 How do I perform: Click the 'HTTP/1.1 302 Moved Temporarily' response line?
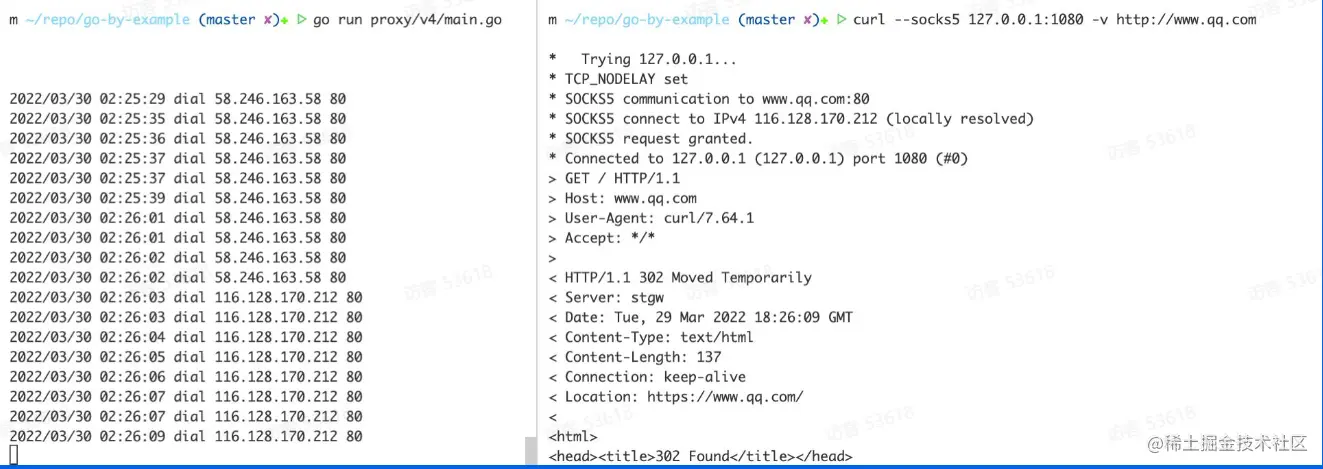tap(680, 278)
